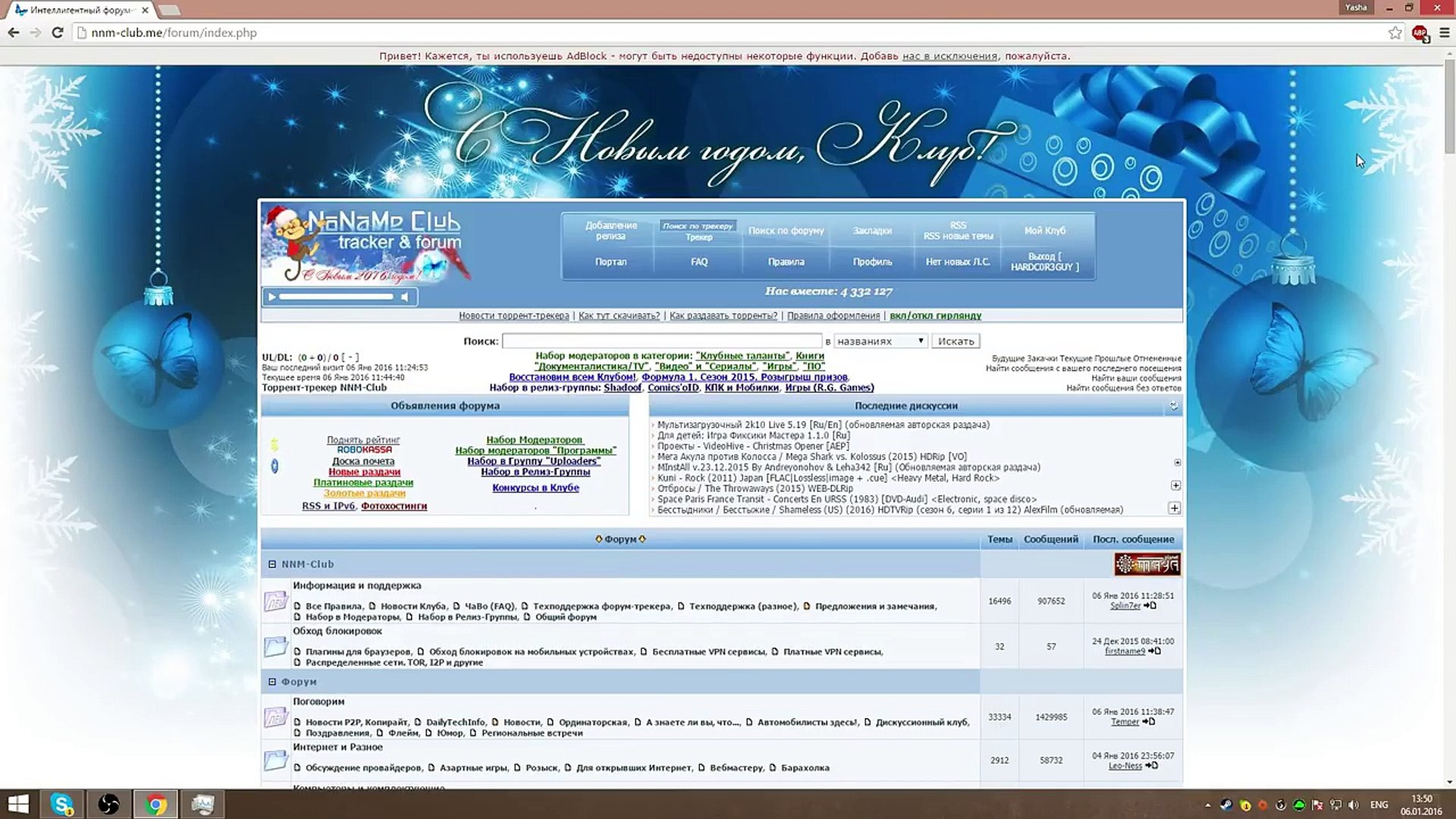Image resolution: width=1456 pixels, height=819 pixels.
Task: Toggle garland via вкл/откл гирлянду link
Action: pyautogui.click(x=935, y=315)
